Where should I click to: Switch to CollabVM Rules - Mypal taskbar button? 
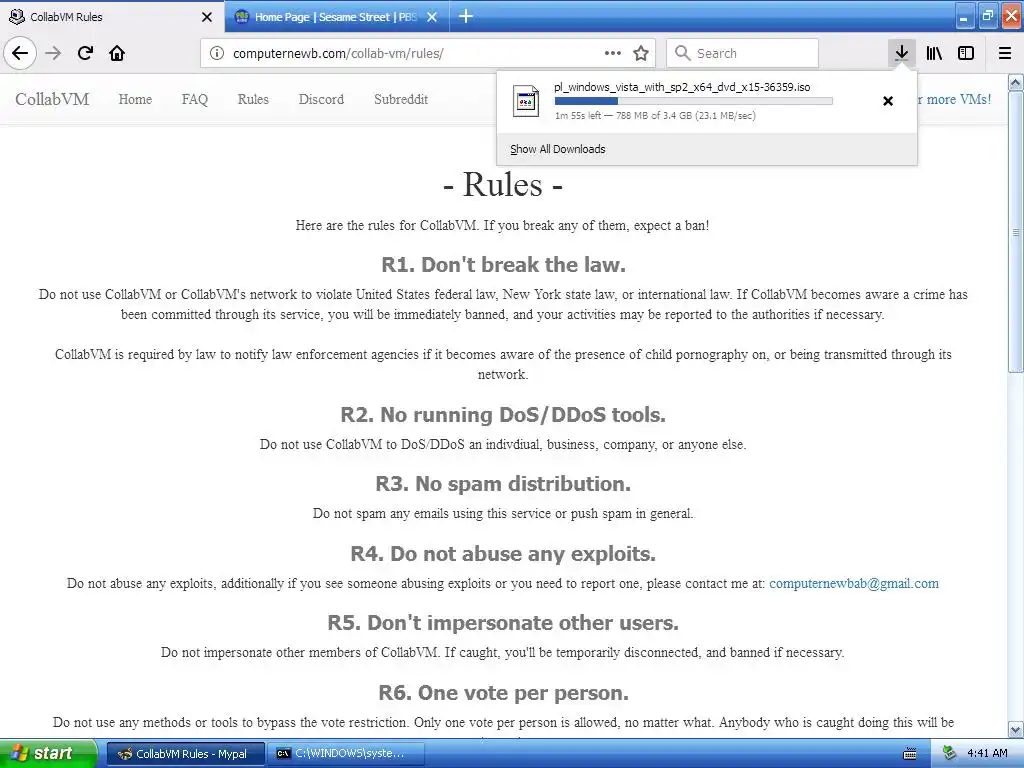[185, 754]
